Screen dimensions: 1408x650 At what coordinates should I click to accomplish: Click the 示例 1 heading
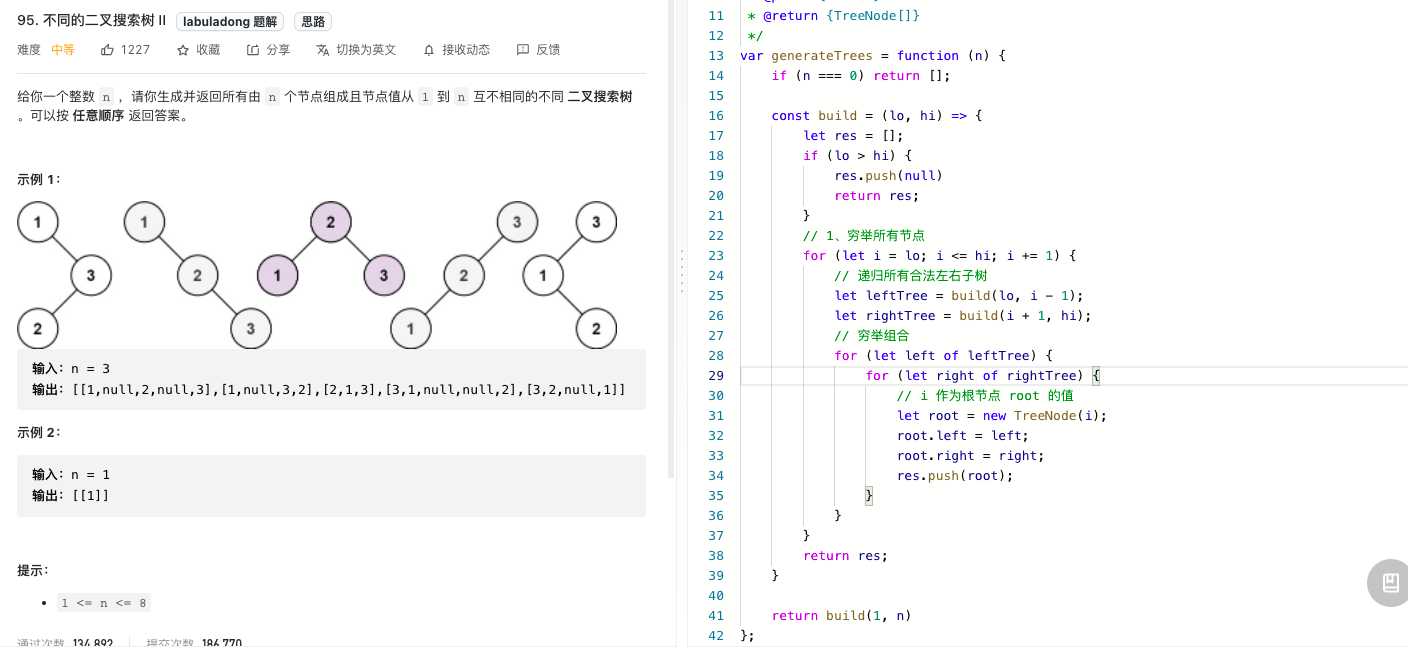39,179
